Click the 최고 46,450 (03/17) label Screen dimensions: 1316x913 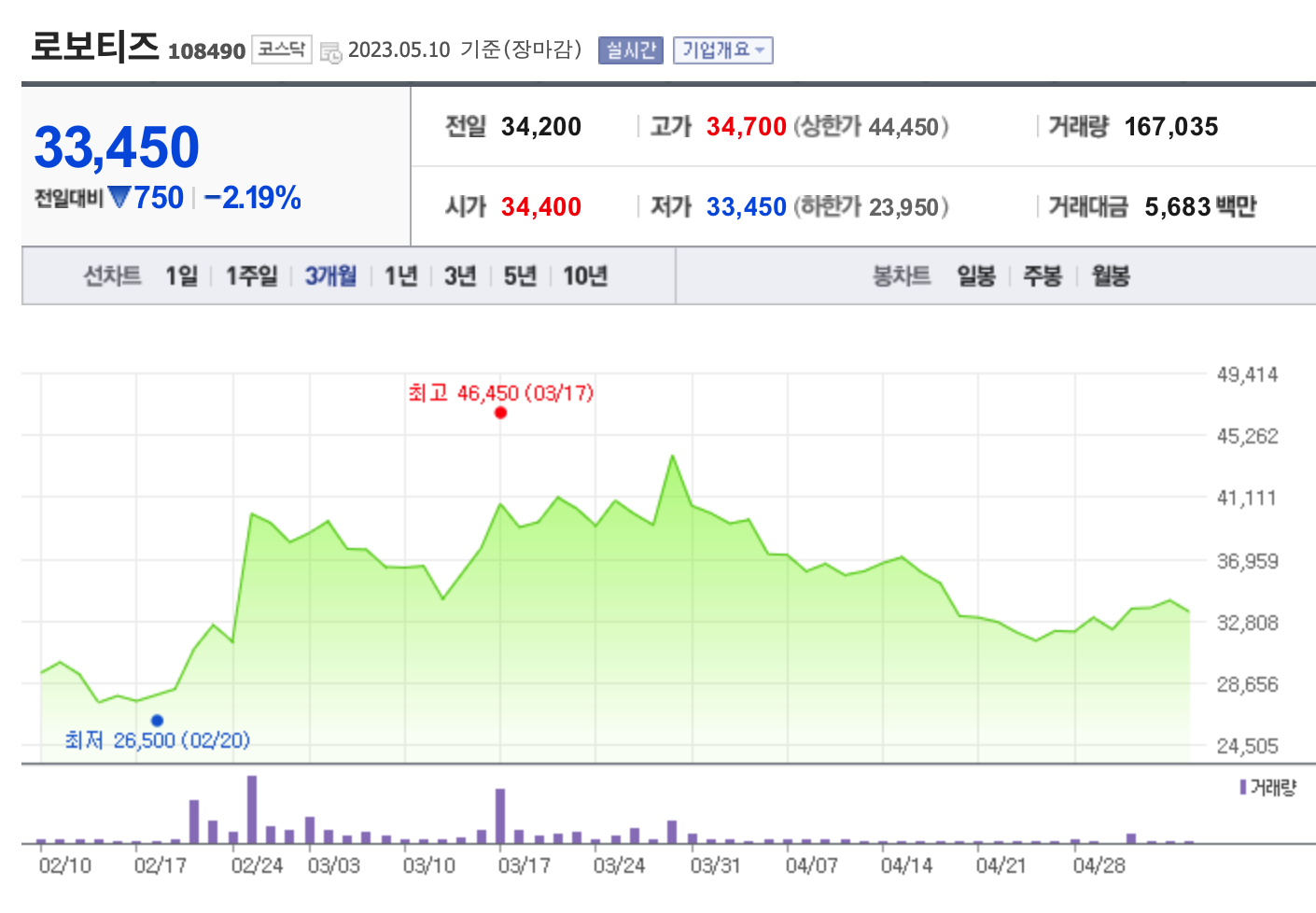501,393
